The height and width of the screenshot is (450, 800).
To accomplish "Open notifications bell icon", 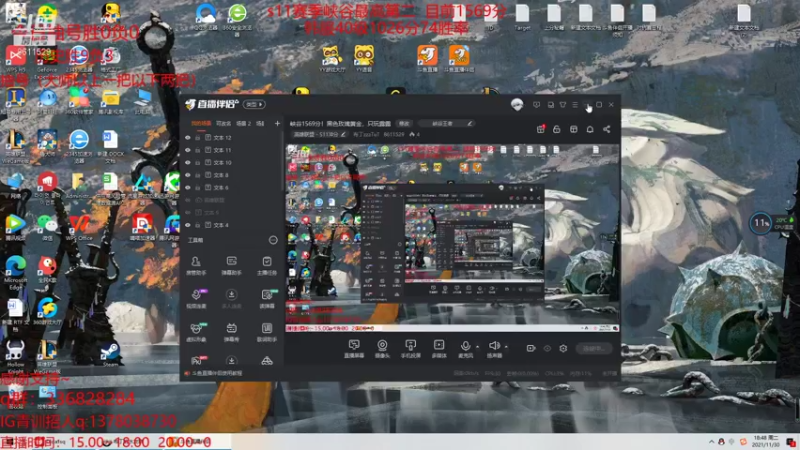I will click(x=590, y=129).
